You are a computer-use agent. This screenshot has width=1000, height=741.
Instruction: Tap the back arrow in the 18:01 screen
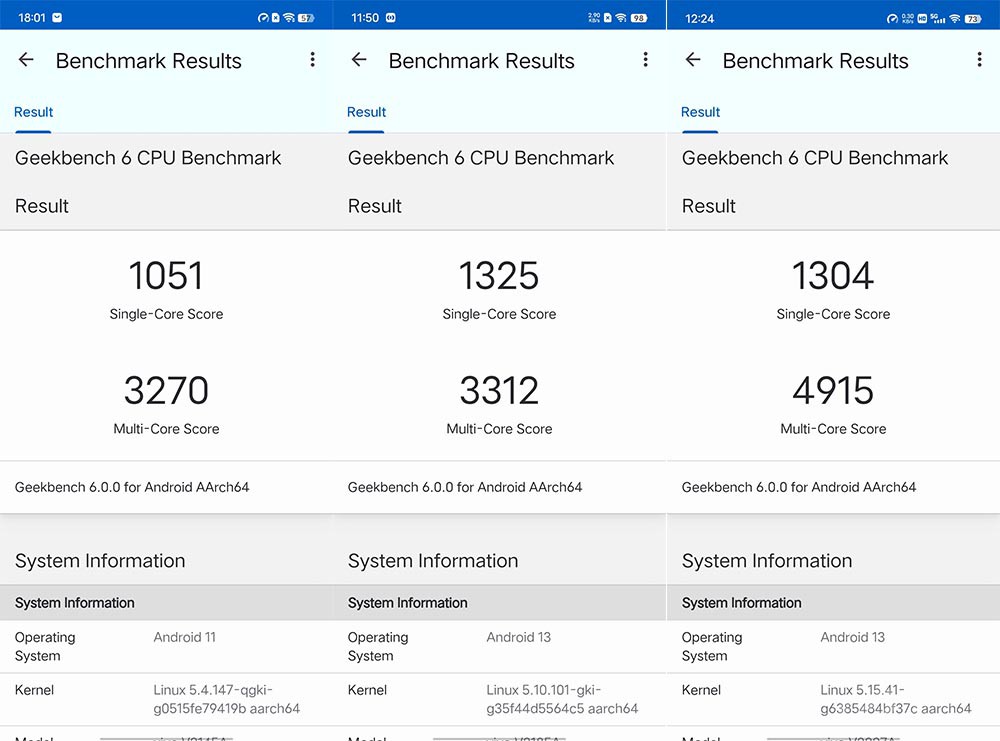[26, 60]
